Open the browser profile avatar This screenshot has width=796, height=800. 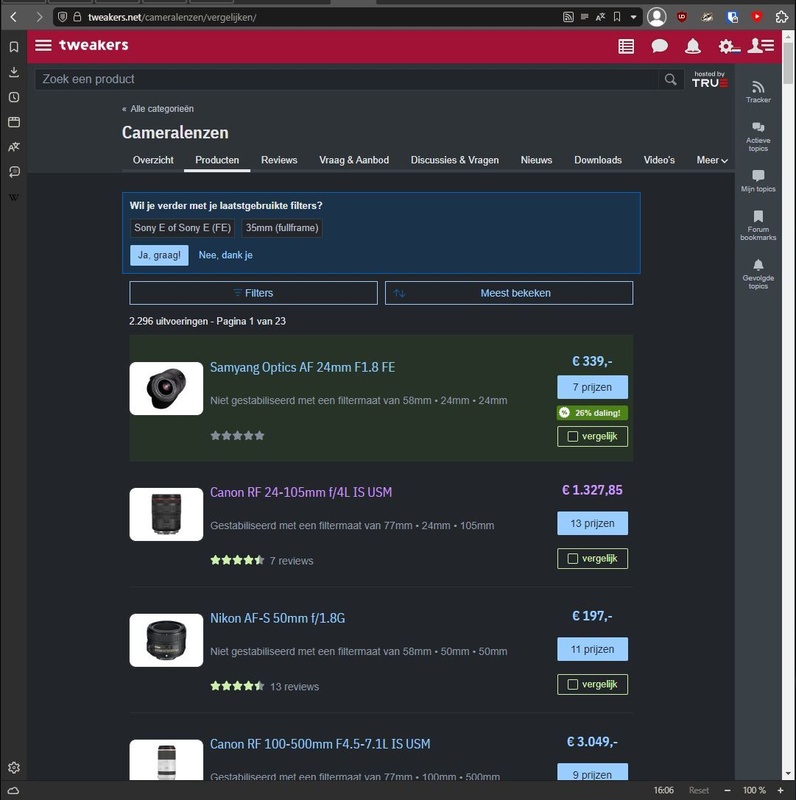(x=657, y=17)
